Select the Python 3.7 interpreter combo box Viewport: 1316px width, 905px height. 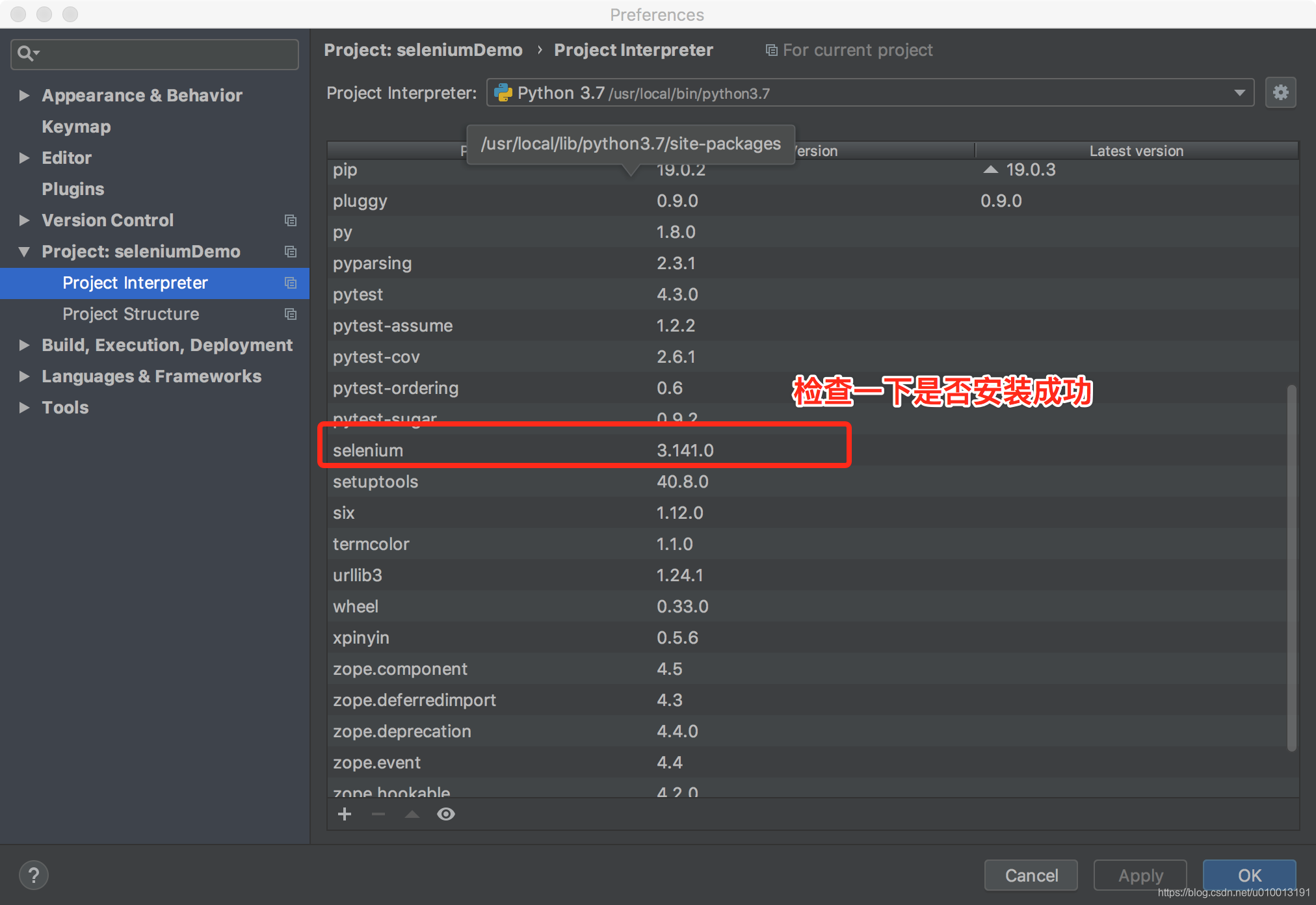click(x=870, y=93)
